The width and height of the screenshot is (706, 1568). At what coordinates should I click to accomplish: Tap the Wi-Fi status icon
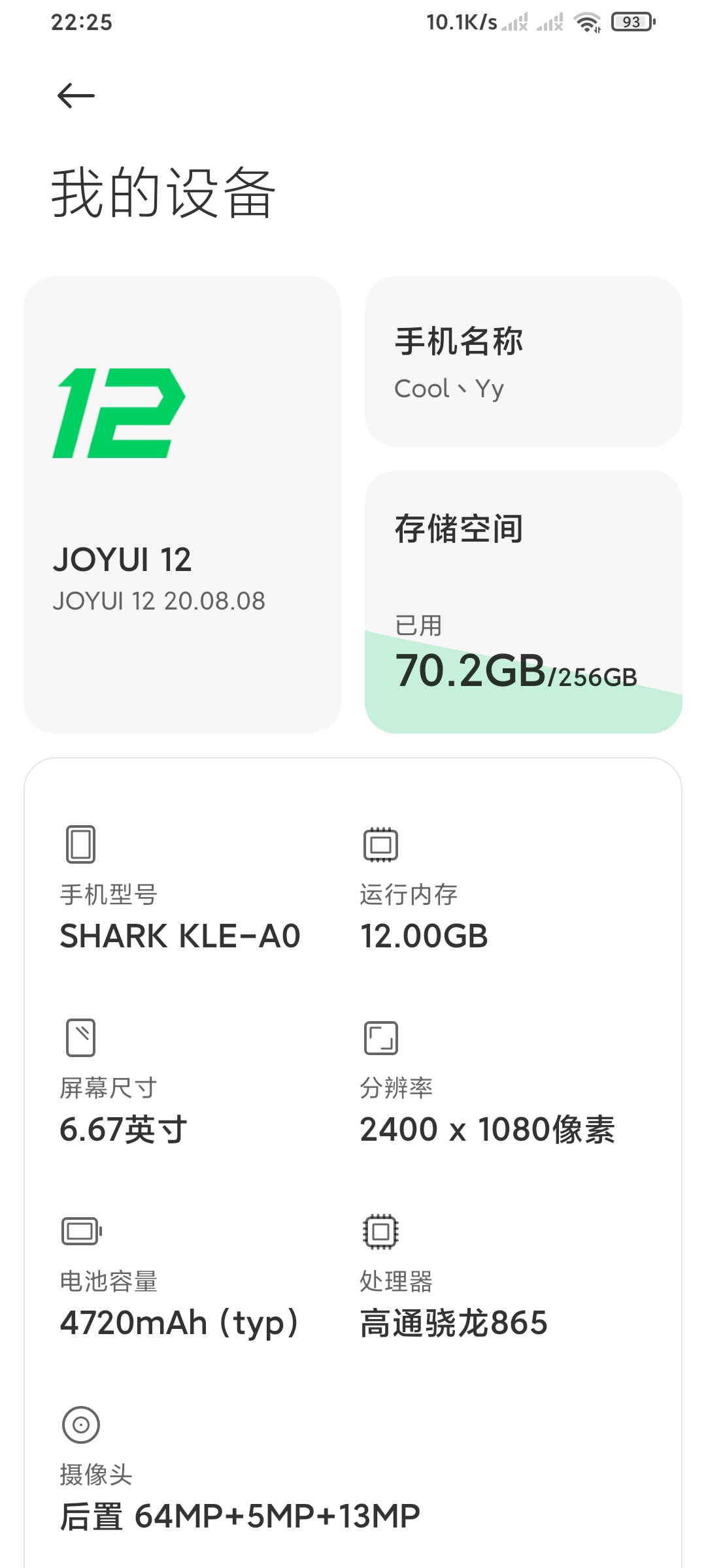tap(587, 22)
